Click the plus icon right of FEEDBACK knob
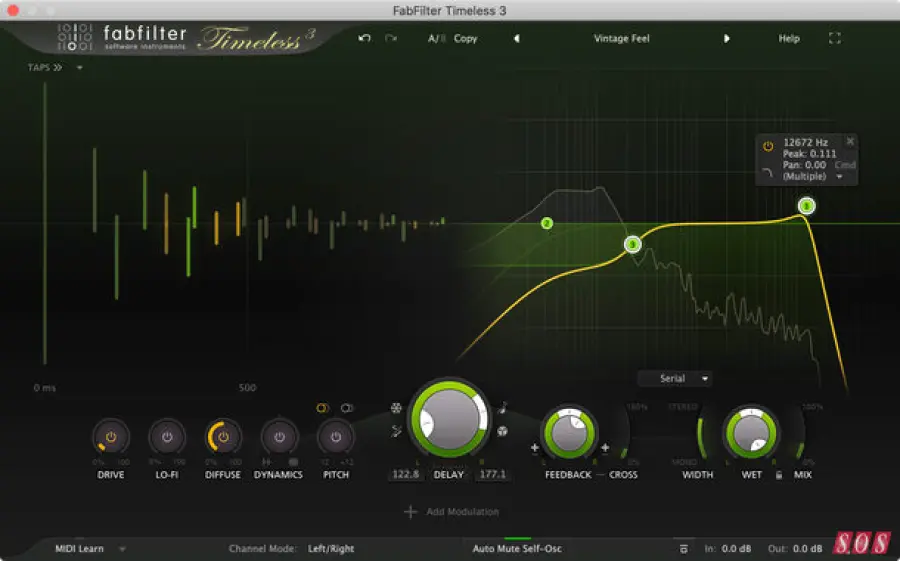Screen dimensions: 900x561 [605, 447]
